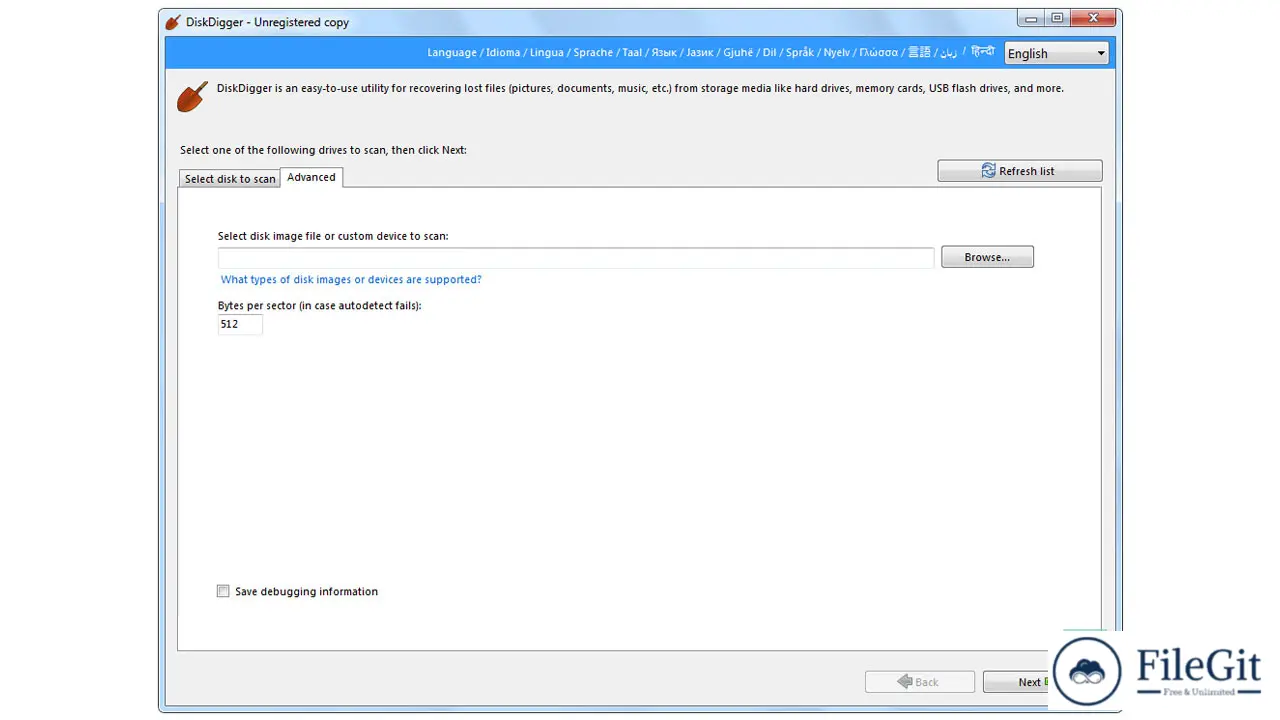Screen dimensions: 1280x720
Task: Open supported disk image types help link
Action: click(351, 280)
